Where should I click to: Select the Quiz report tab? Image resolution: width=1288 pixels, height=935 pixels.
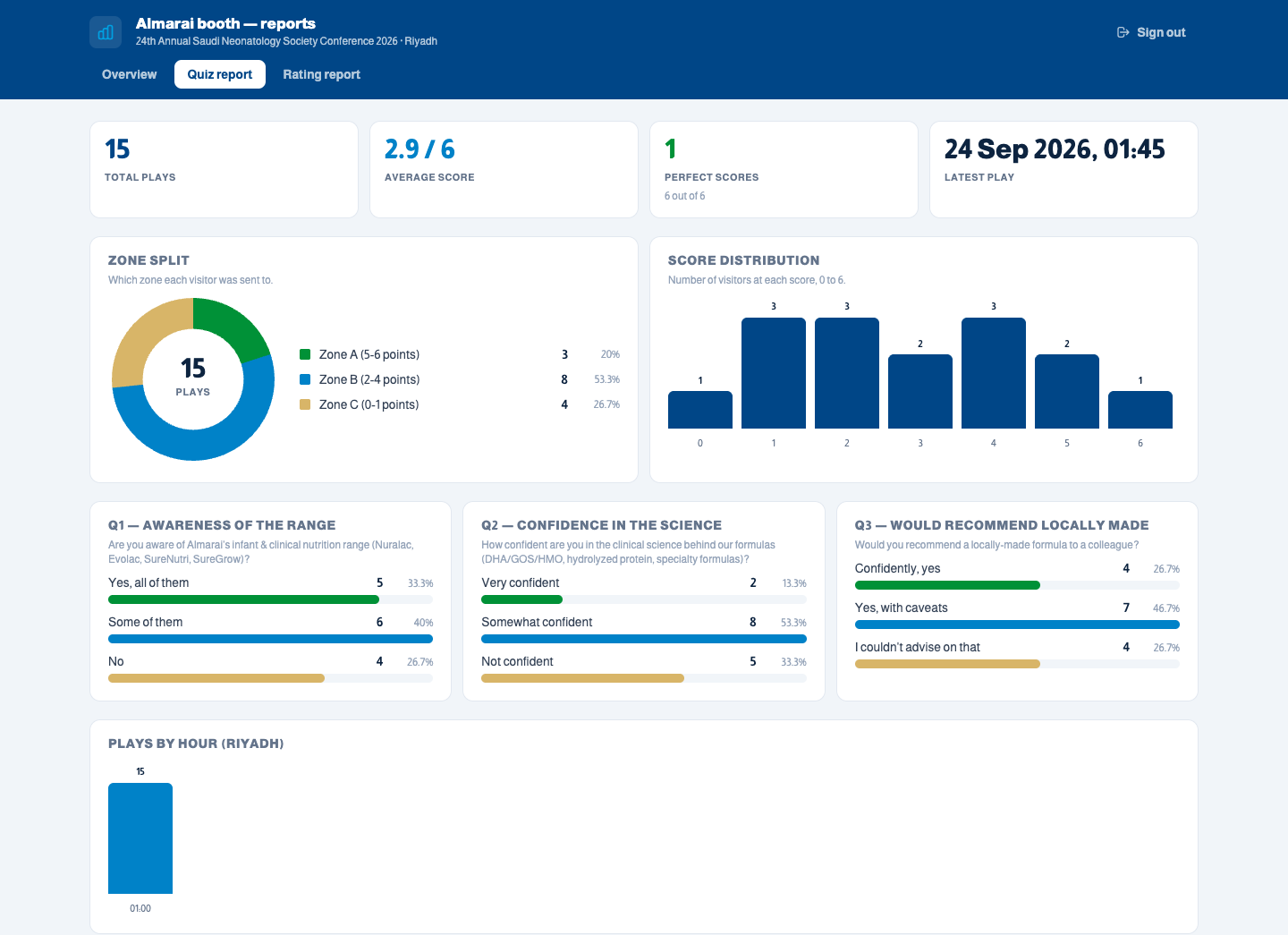click(220, 74)
